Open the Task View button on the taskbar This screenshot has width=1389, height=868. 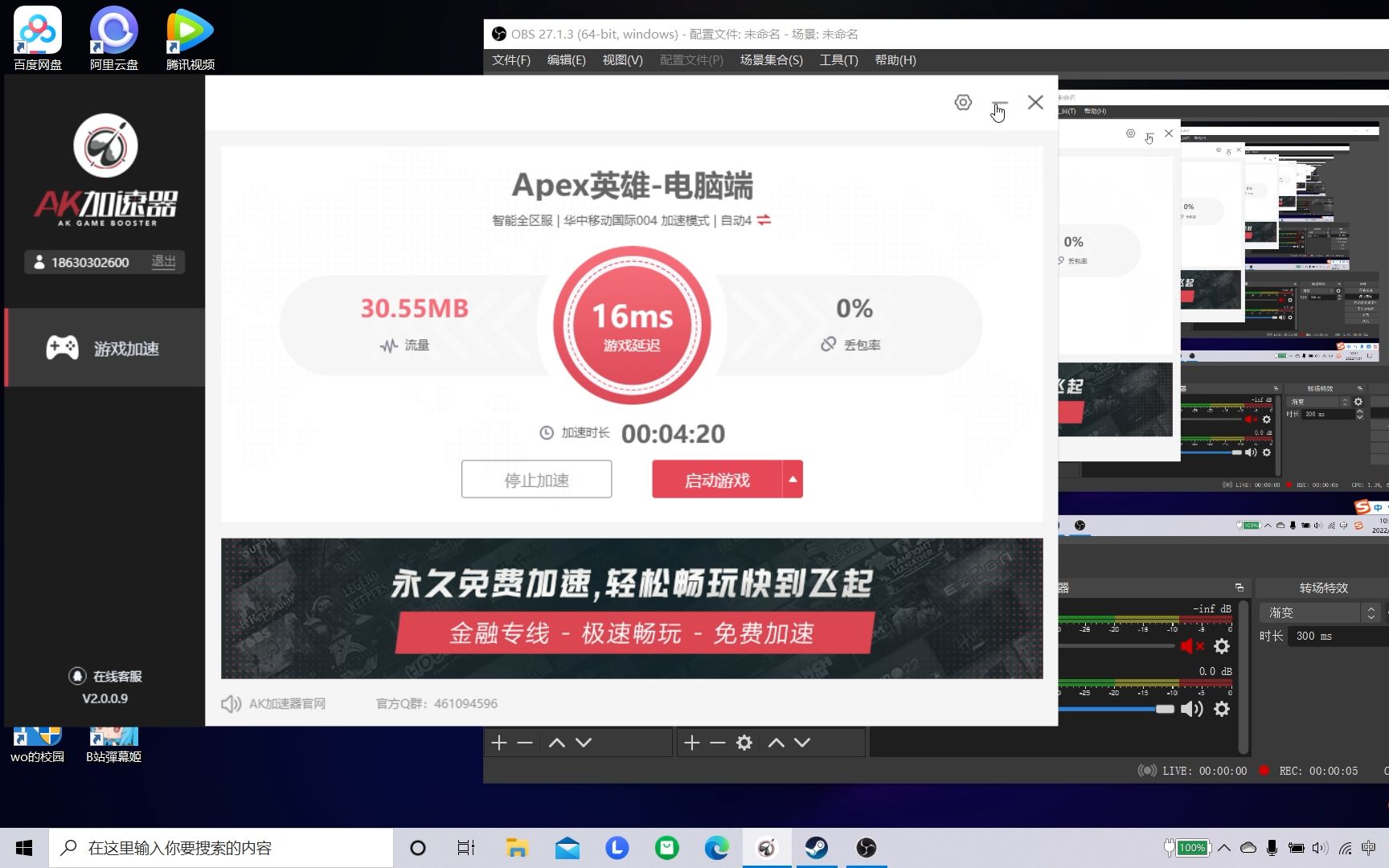(x=466, y=848)
